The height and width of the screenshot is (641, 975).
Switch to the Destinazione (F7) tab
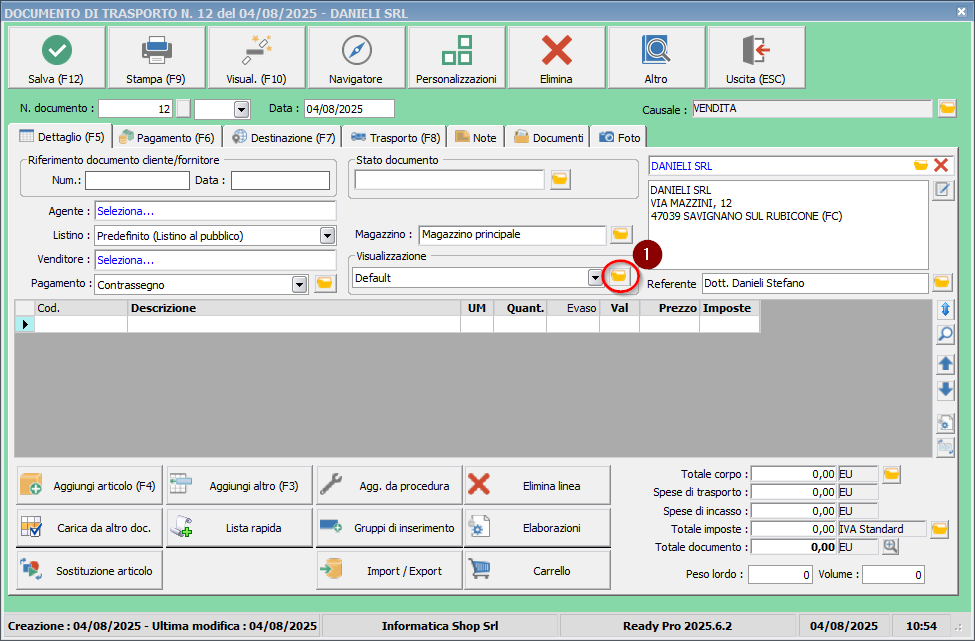(283, 138)
